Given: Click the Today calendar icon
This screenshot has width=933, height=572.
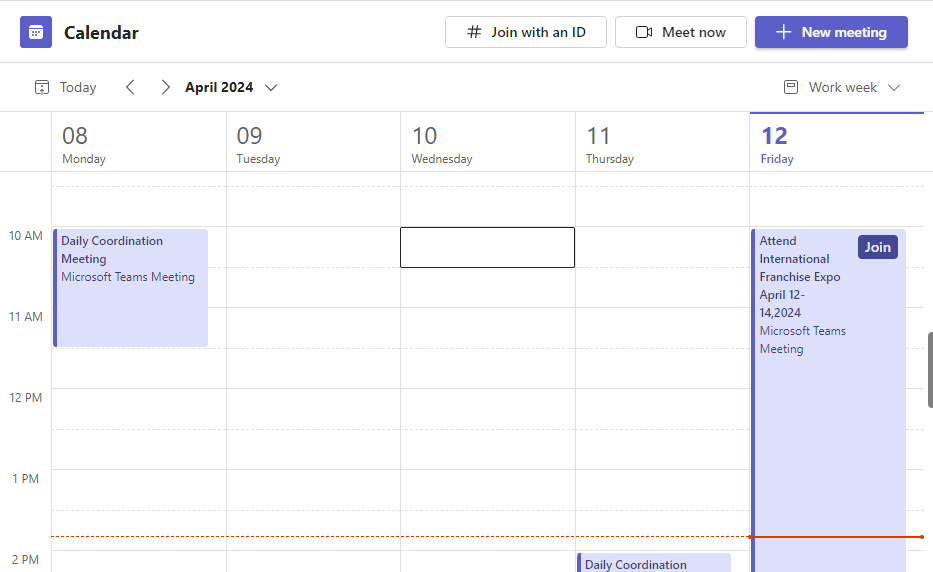Looking at the screenshot, I should 42,87.
